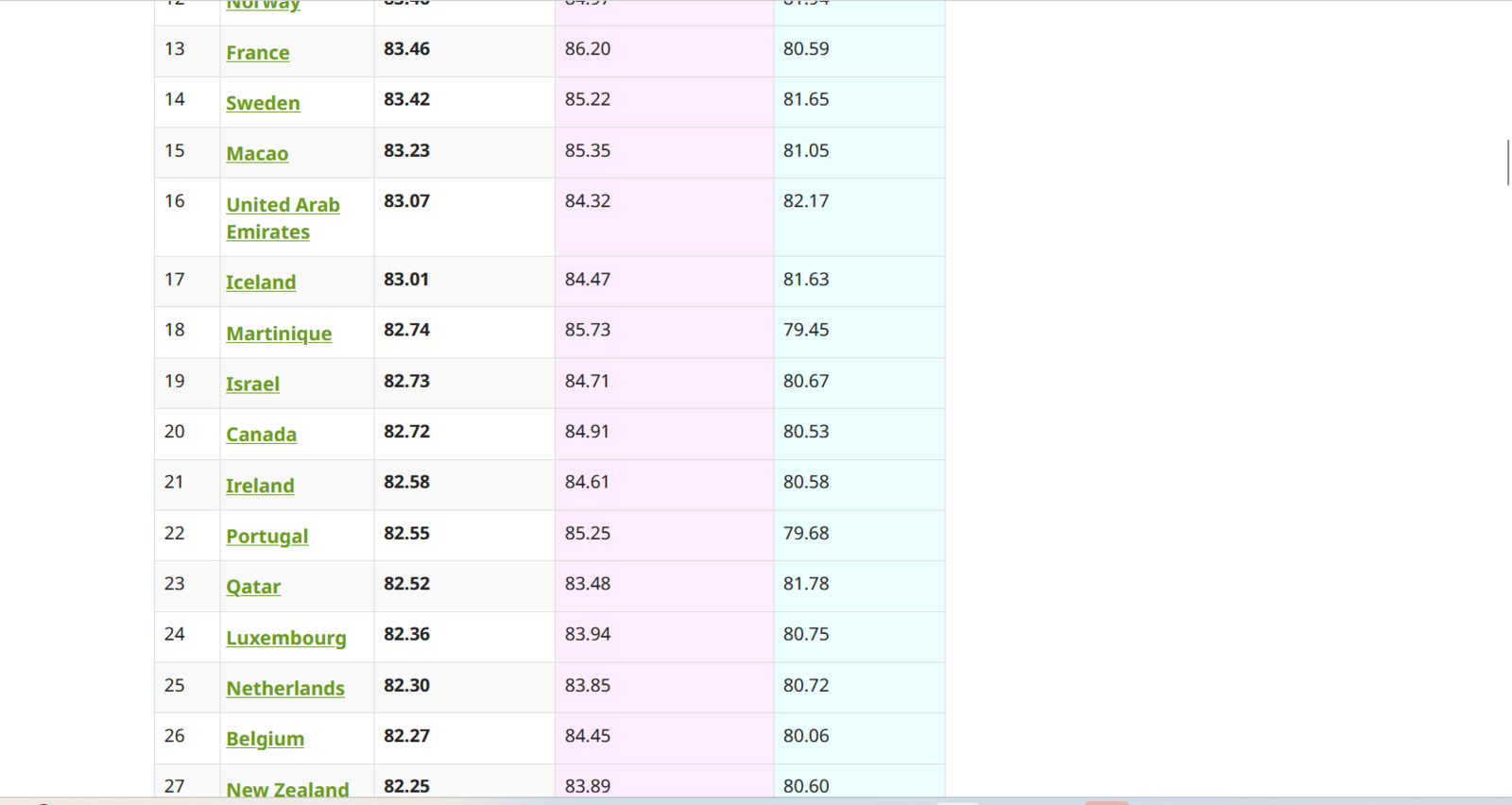Select Netherlands' overall value 82.30
The height and width of the screenshot is (805, 1512).
(x=406, y=685)
